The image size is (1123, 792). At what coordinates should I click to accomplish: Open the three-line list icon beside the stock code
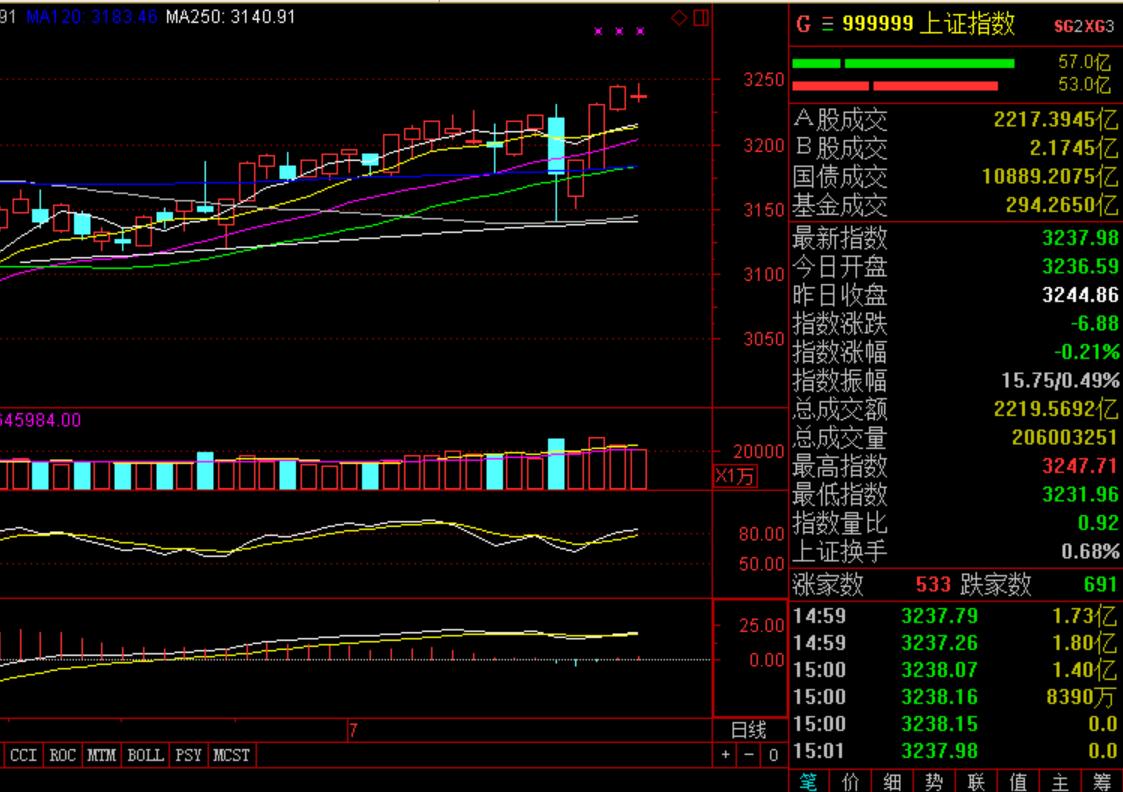(827, 24)
